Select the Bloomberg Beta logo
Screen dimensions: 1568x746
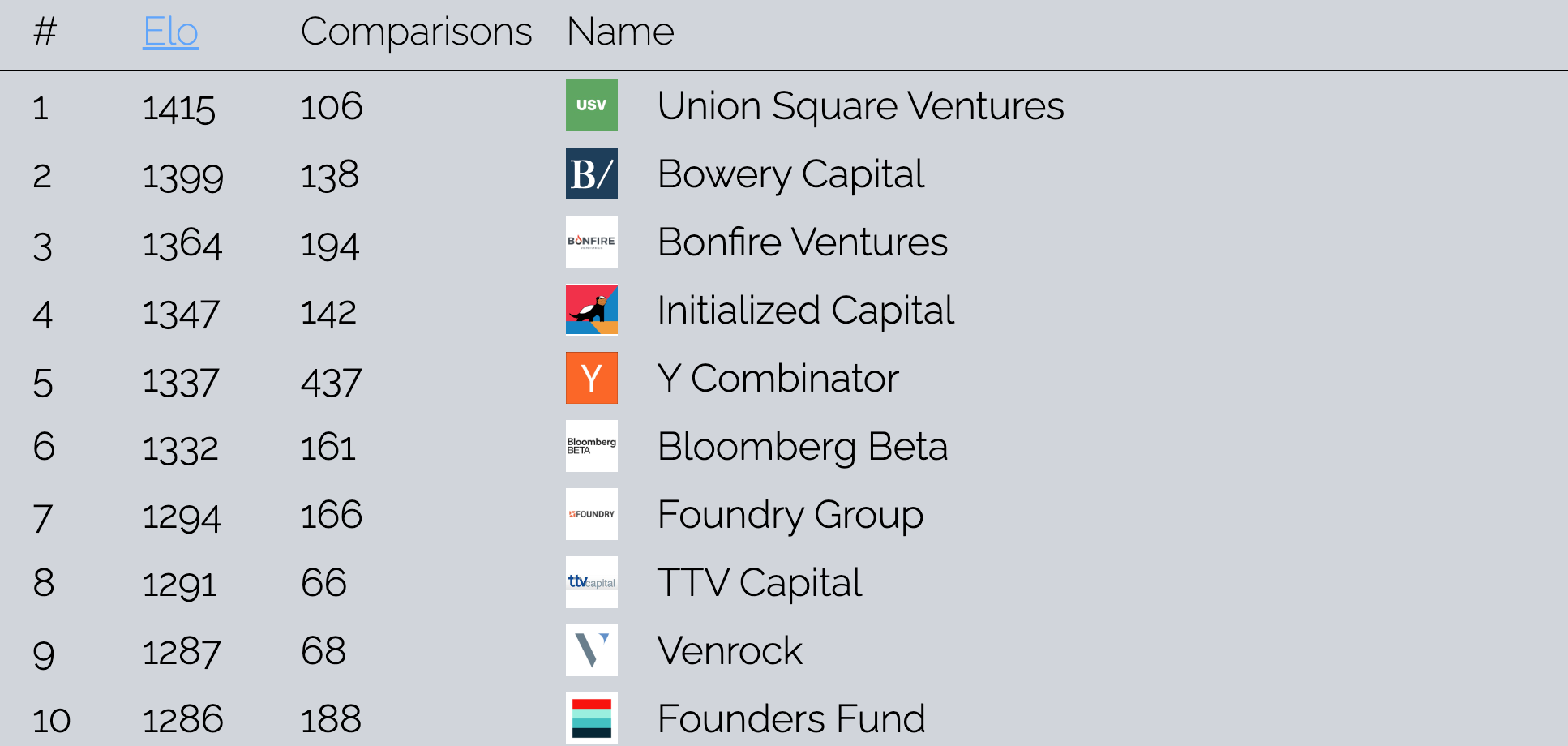(591, 446)
